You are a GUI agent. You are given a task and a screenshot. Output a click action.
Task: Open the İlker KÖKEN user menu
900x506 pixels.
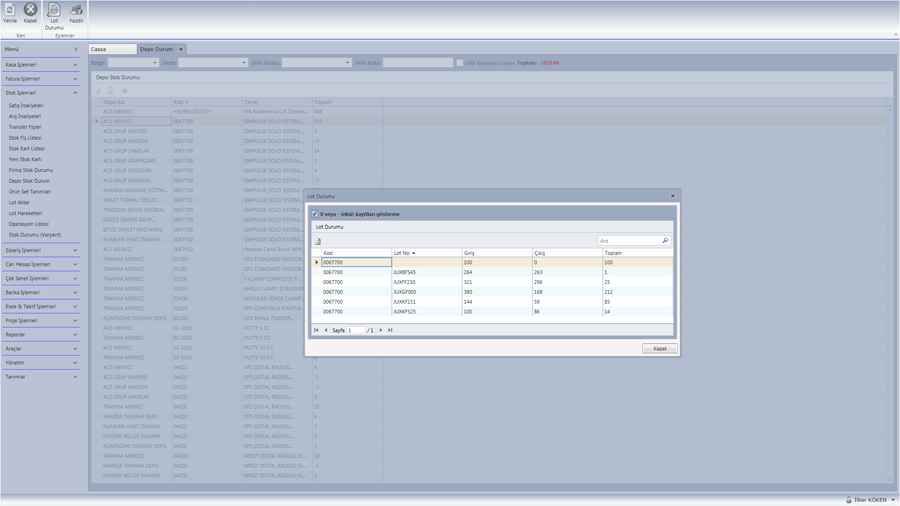coord(870,500)
